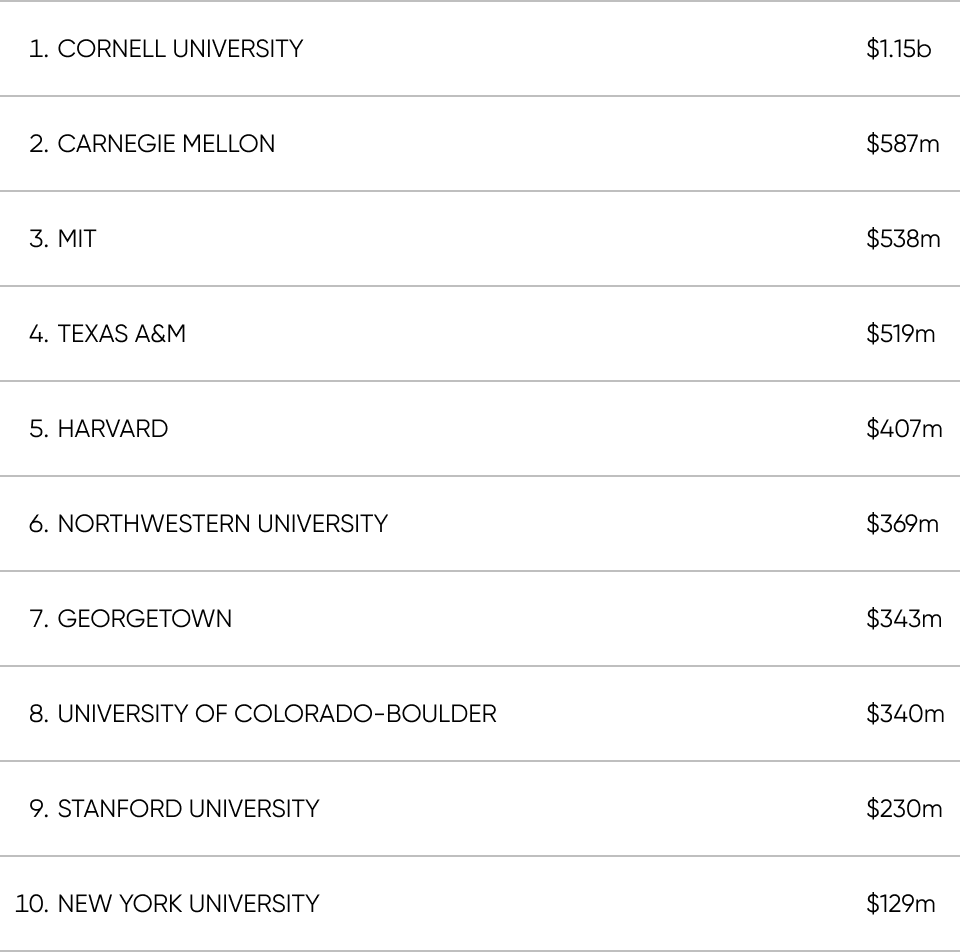Select the $407m value
This screenshot has height=952, width=960.
[x=904, y=429]
